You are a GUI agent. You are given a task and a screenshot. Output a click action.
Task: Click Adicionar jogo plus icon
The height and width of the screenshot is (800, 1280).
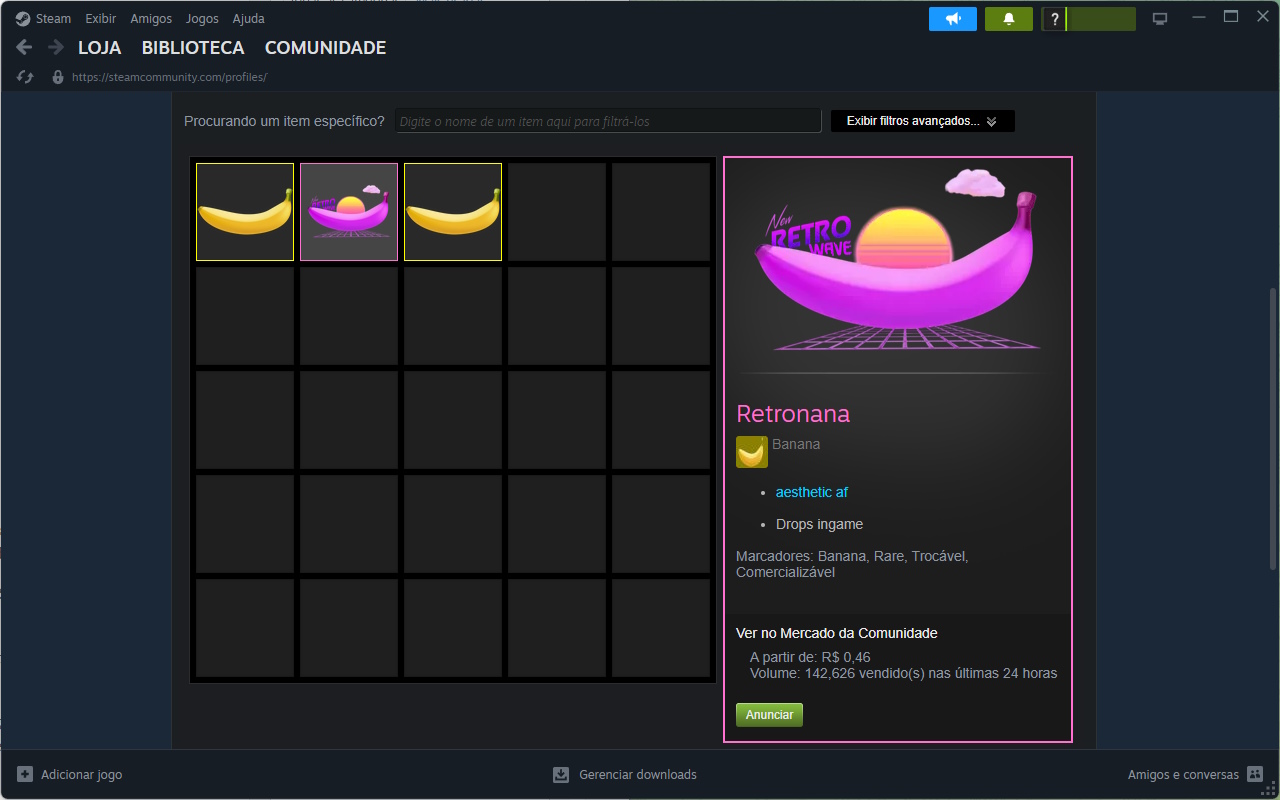(x=25, y=774)
